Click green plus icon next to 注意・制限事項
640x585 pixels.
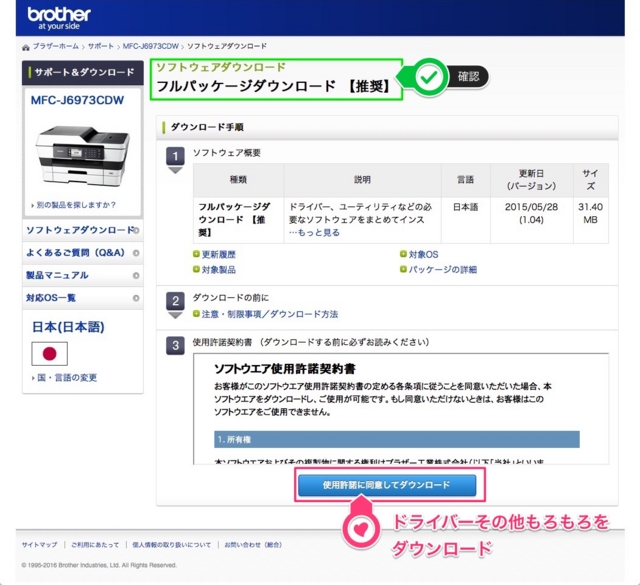point(196,314)
